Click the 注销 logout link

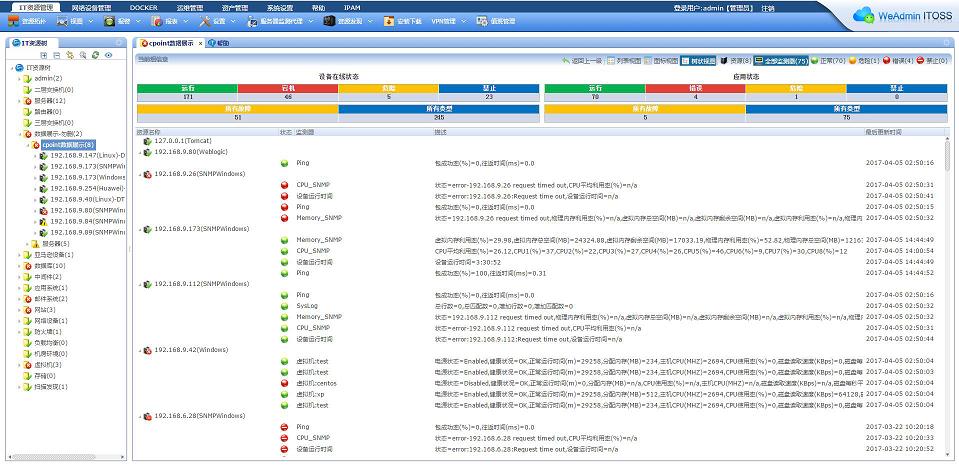(x=768, y=7)
